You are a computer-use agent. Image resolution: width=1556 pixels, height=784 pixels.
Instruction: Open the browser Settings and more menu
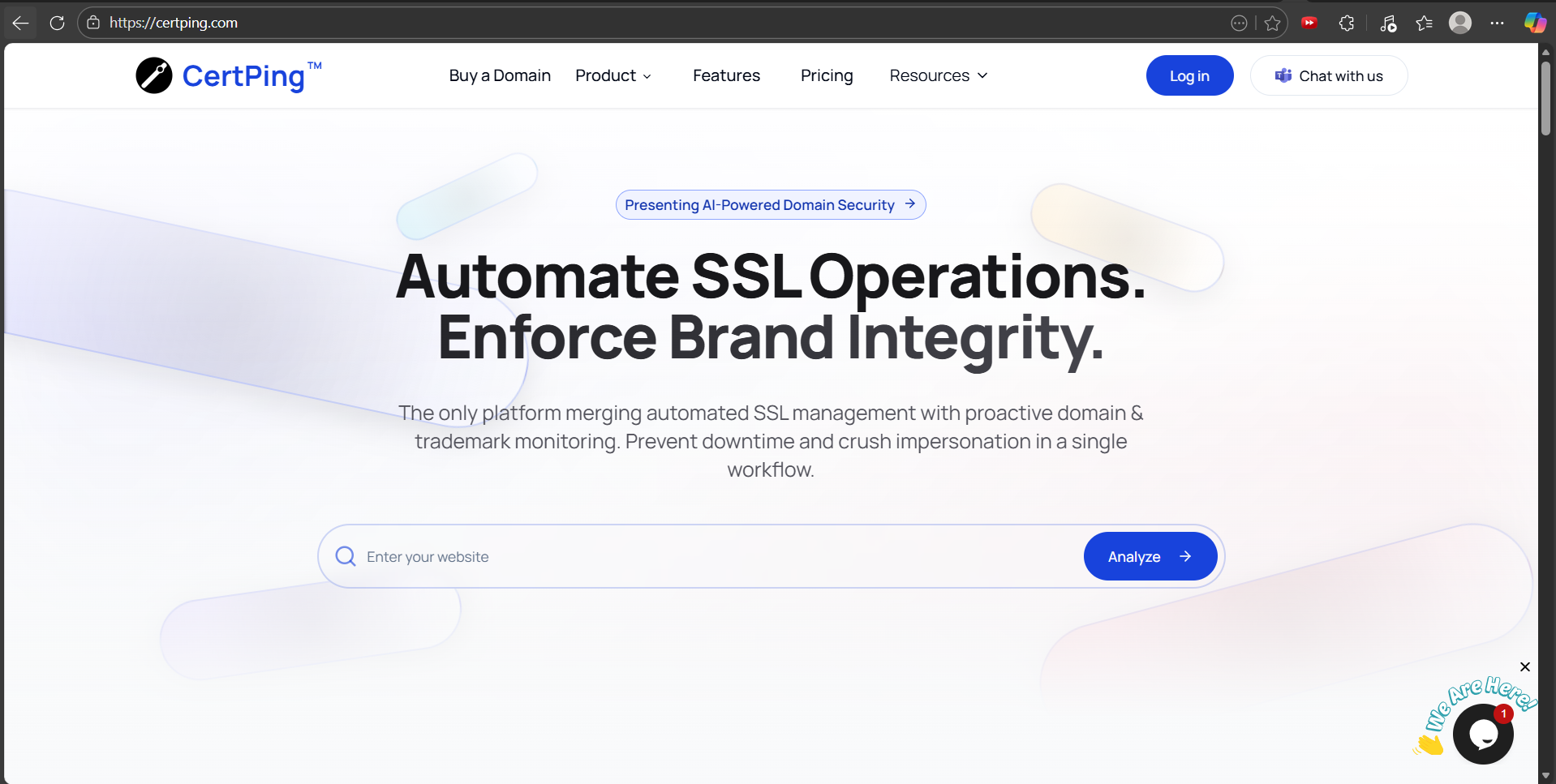[1498, 22]
